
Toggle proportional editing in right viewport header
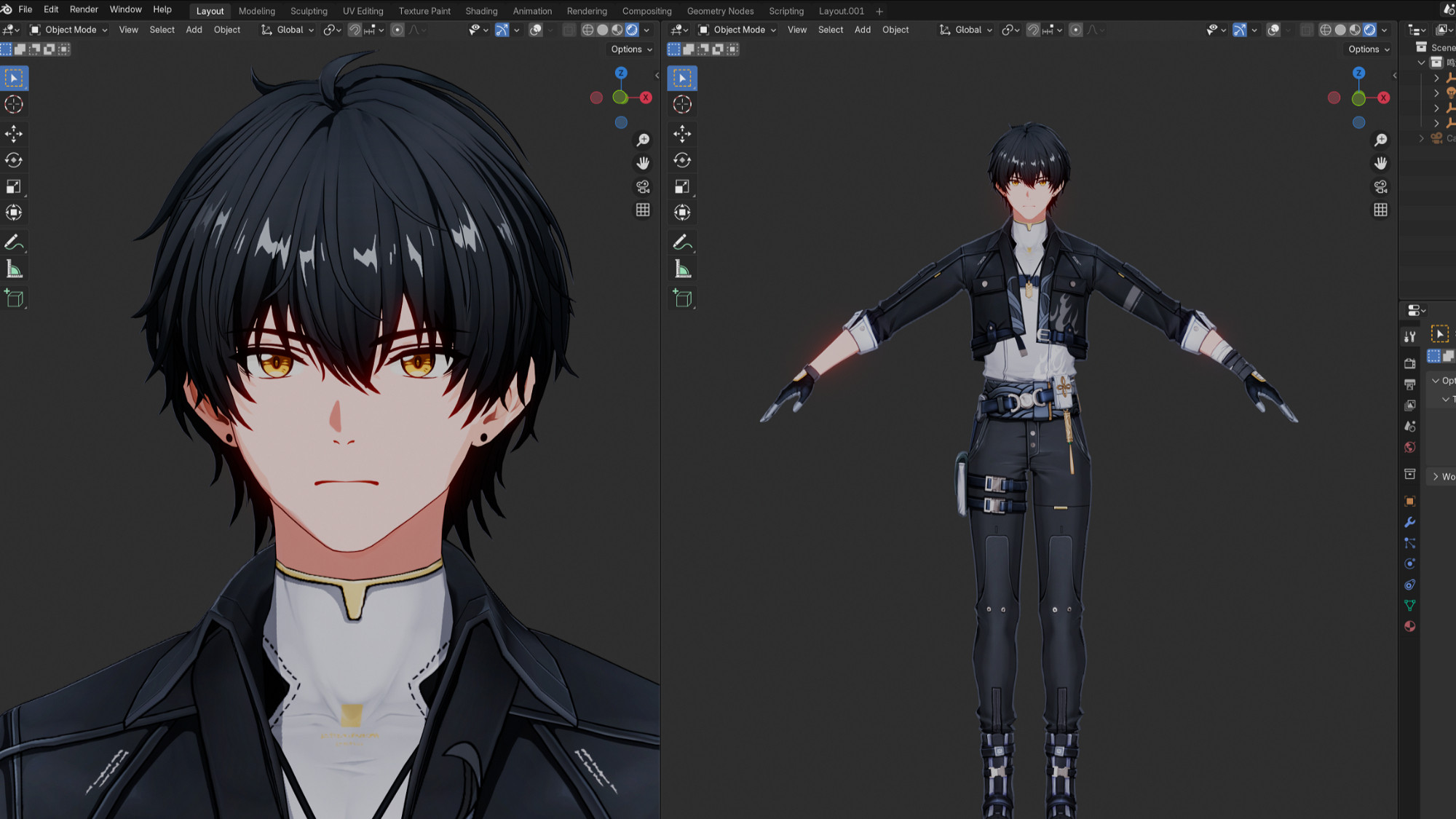[x=1075, y=30]
